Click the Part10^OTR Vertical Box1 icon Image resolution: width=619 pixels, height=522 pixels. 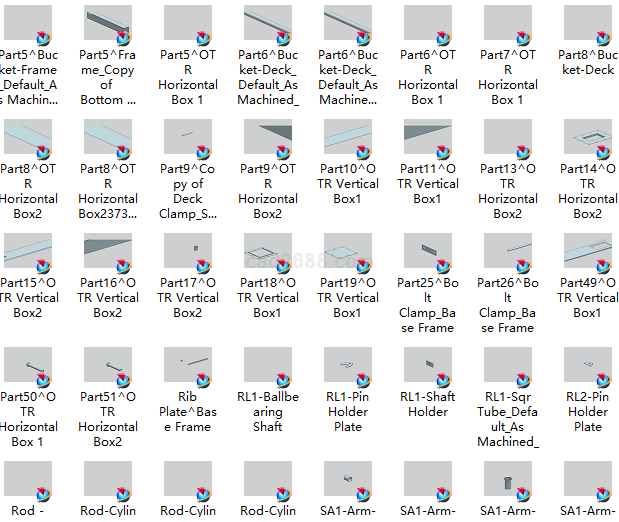pyautogui.click(x=347, y=139)
